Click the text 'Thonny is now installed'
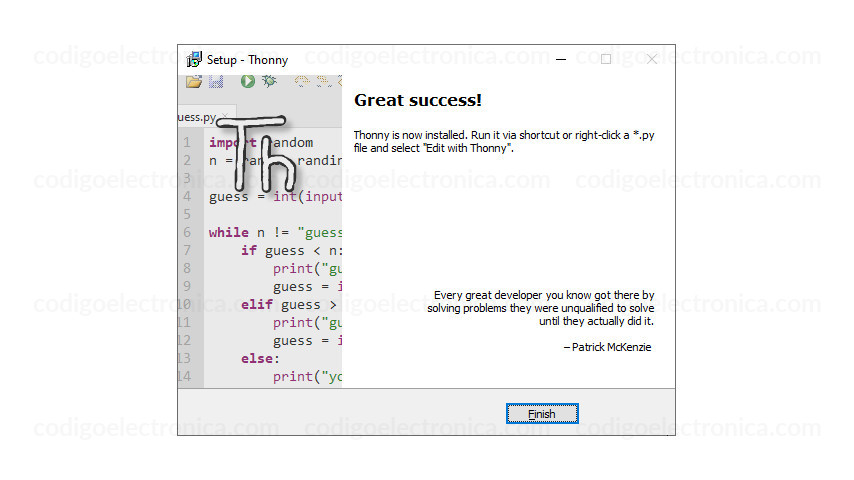 click(x=410, y=135)
